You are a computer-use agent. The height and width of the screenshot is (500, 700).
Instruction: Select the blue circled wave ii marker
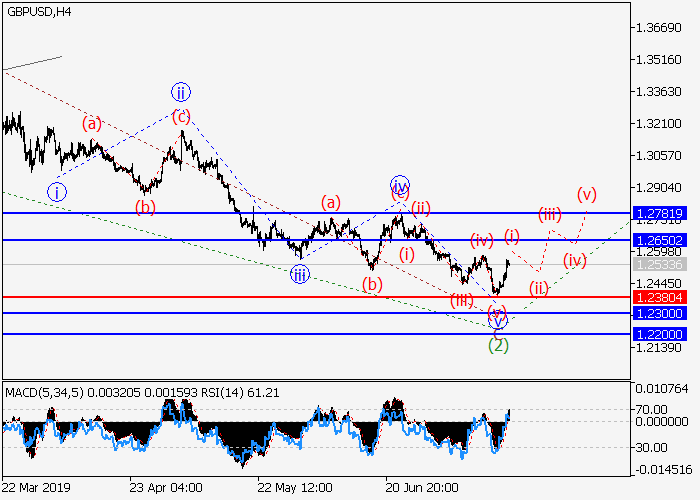click(180, 93)
